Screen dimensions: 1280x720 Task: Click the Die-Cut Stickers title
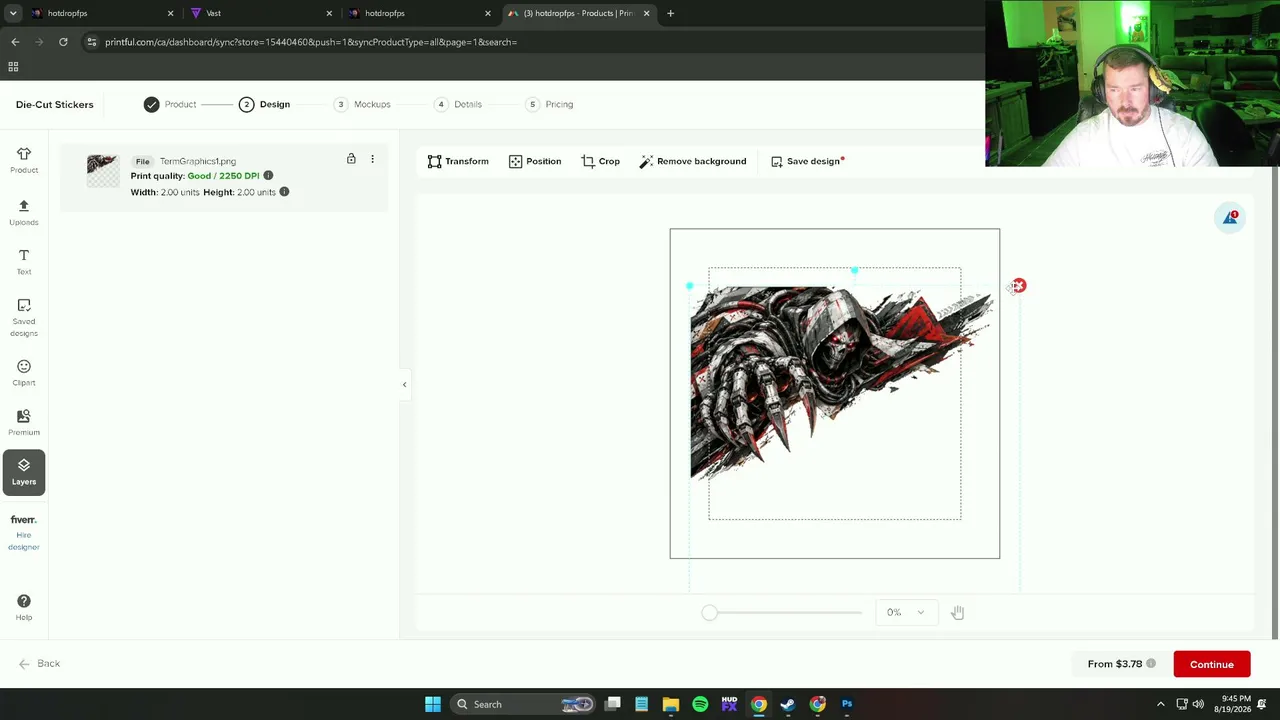[55, 104]
